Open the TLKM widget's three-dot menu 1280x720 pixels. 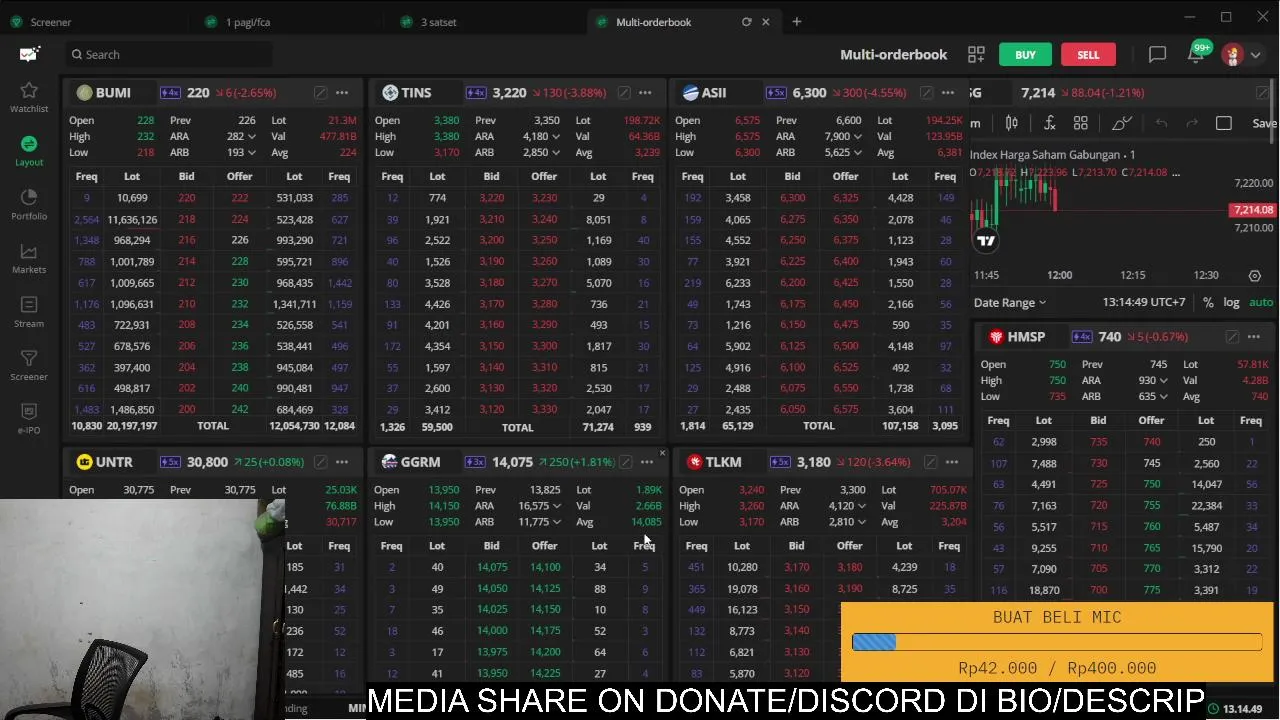coord(952,462)
